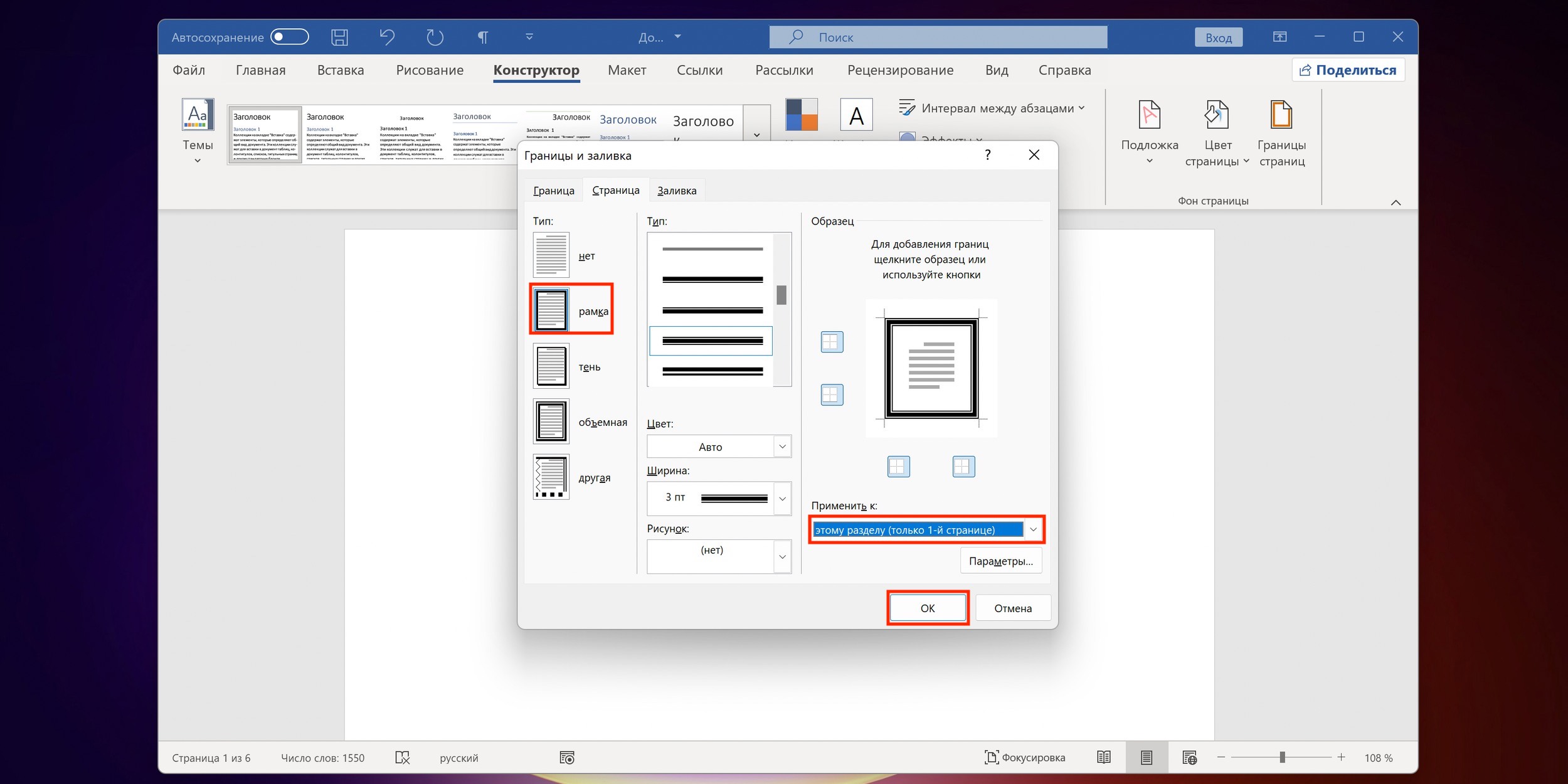
Task: Collapse the ribbon chevron
Action: pyautogui.click(x=1396, y=202)
